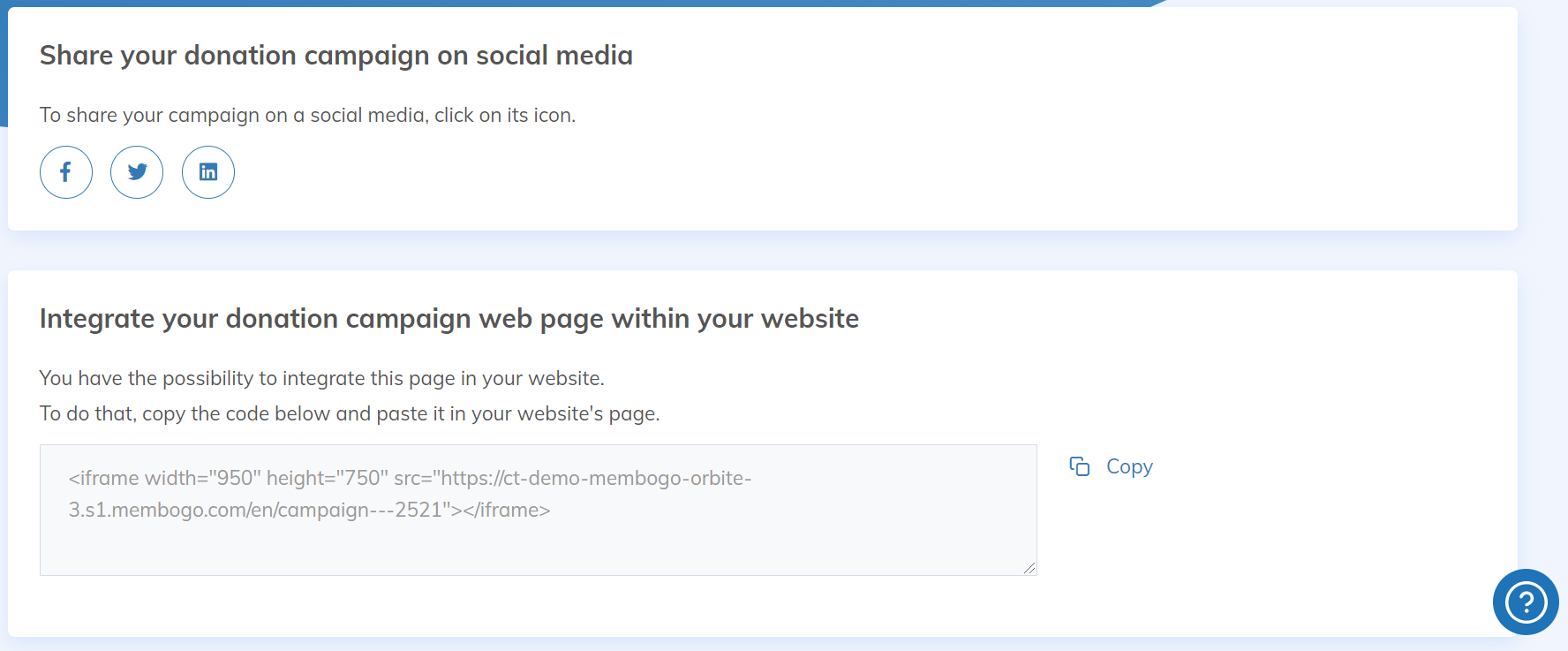Screen dimensions: 1568x651
Task: Click inside the iframe code textarea
Action: pyautogui.click(x=539, y=510)
